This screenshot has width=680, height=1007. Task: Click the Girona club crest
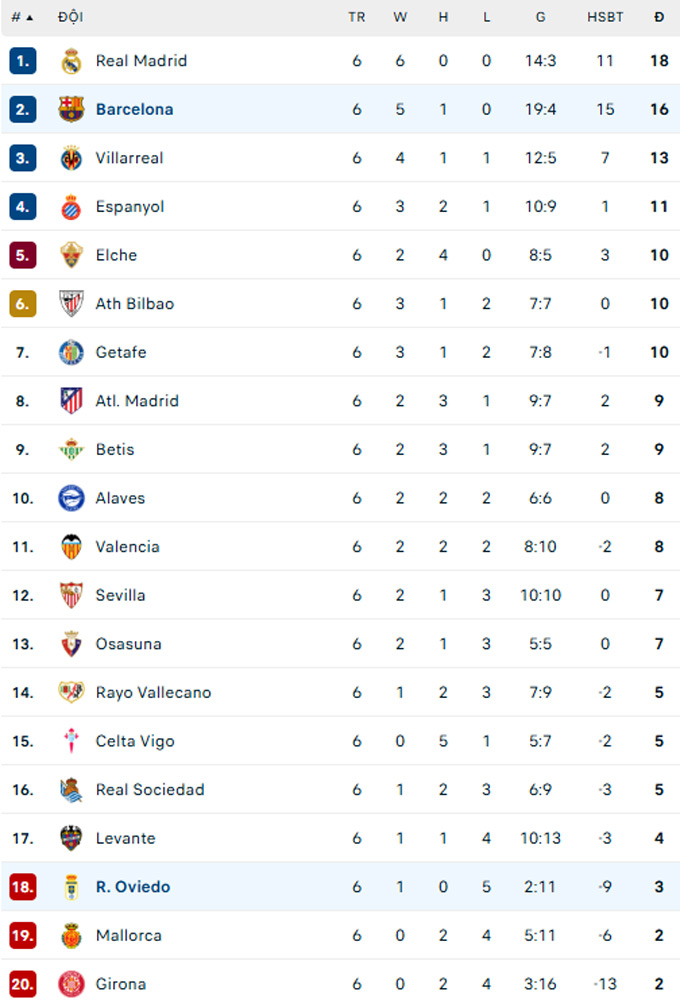click(71, 984)
